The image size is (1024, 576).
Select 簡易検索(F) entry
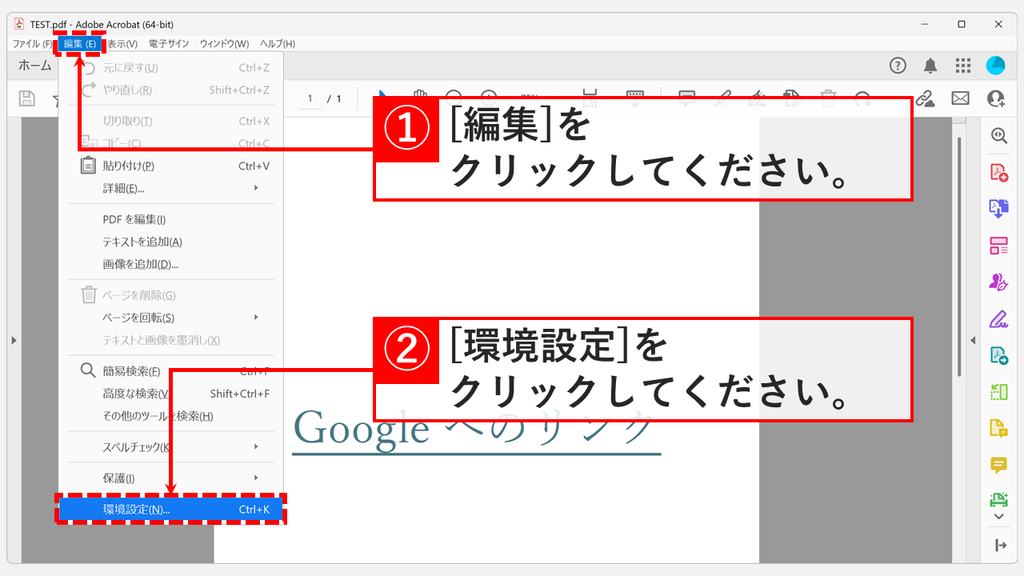tap(171, 371)
